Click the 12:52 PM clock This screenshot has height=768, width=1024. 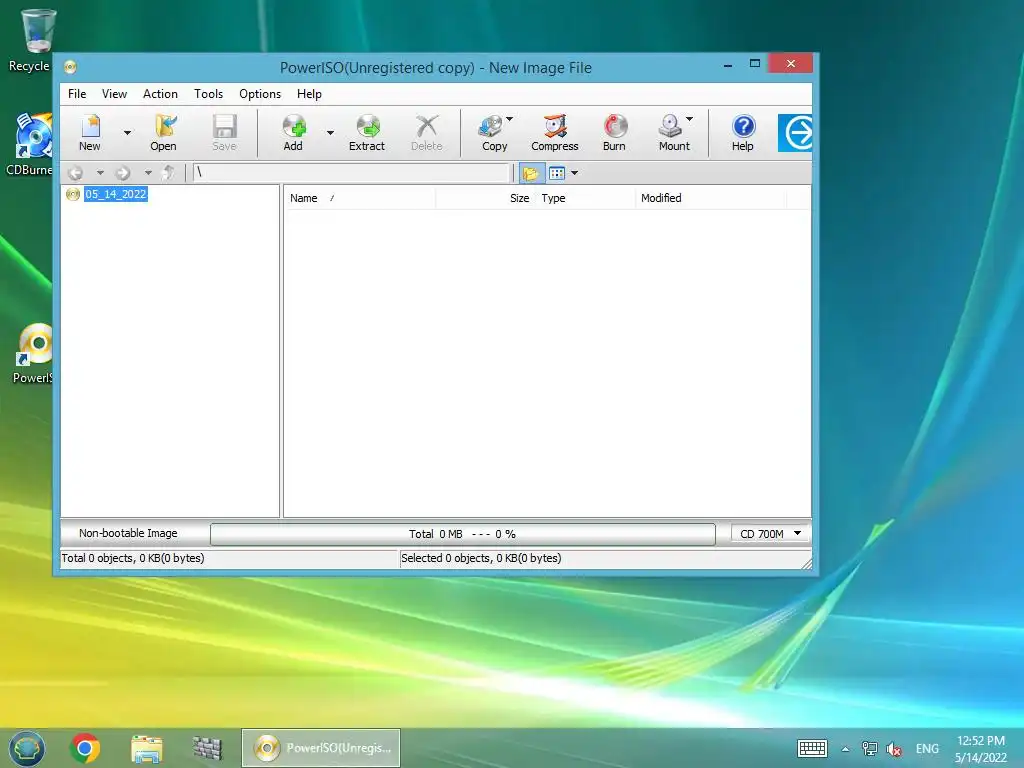pos(981,741)
